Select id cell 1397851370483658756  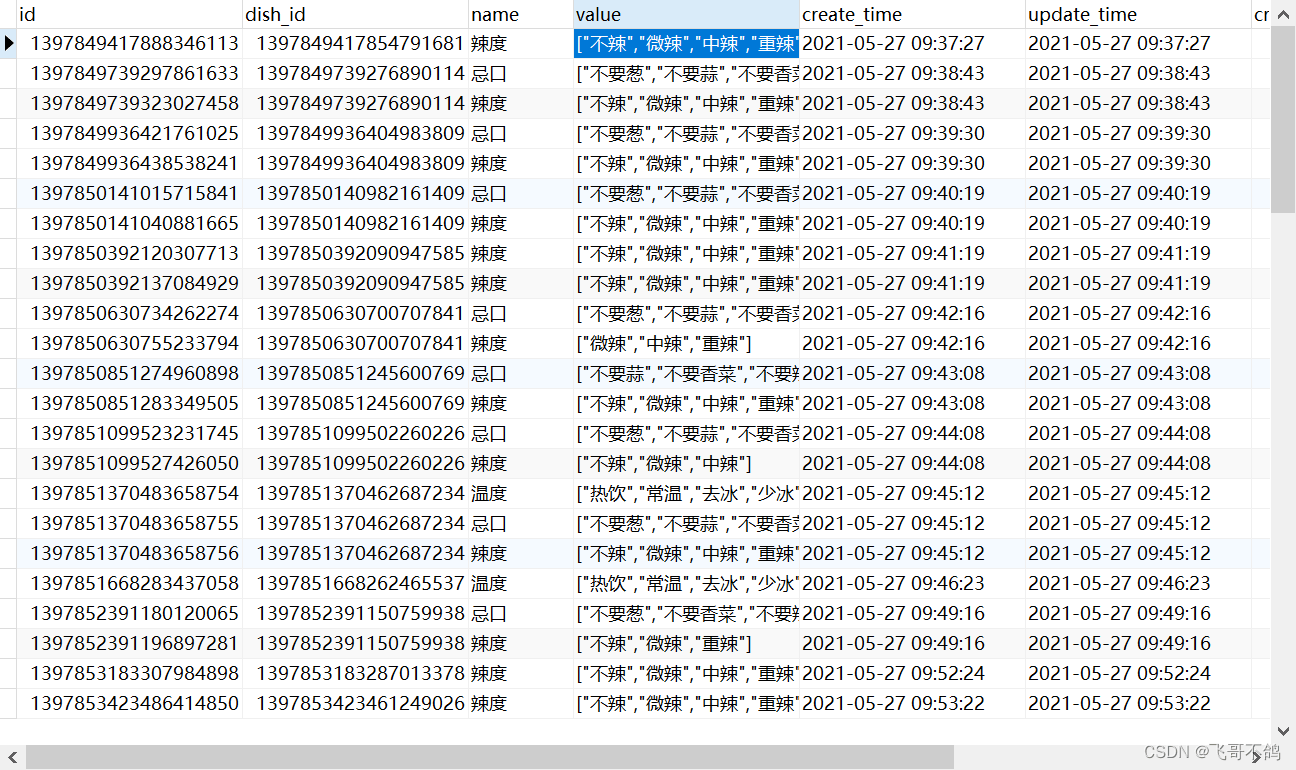130,553
